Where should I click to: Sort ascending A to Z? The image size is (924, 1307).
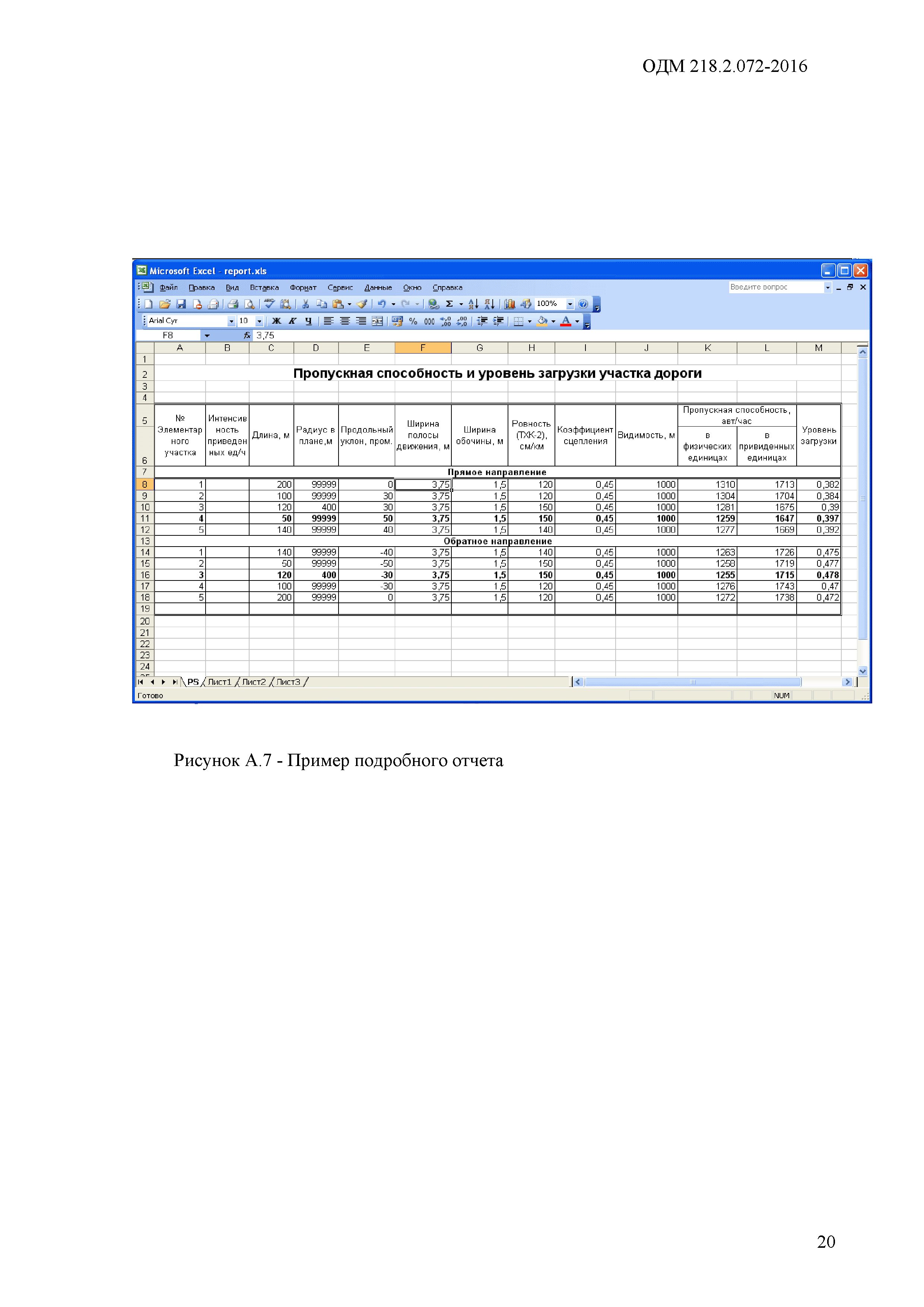[473, 304]
